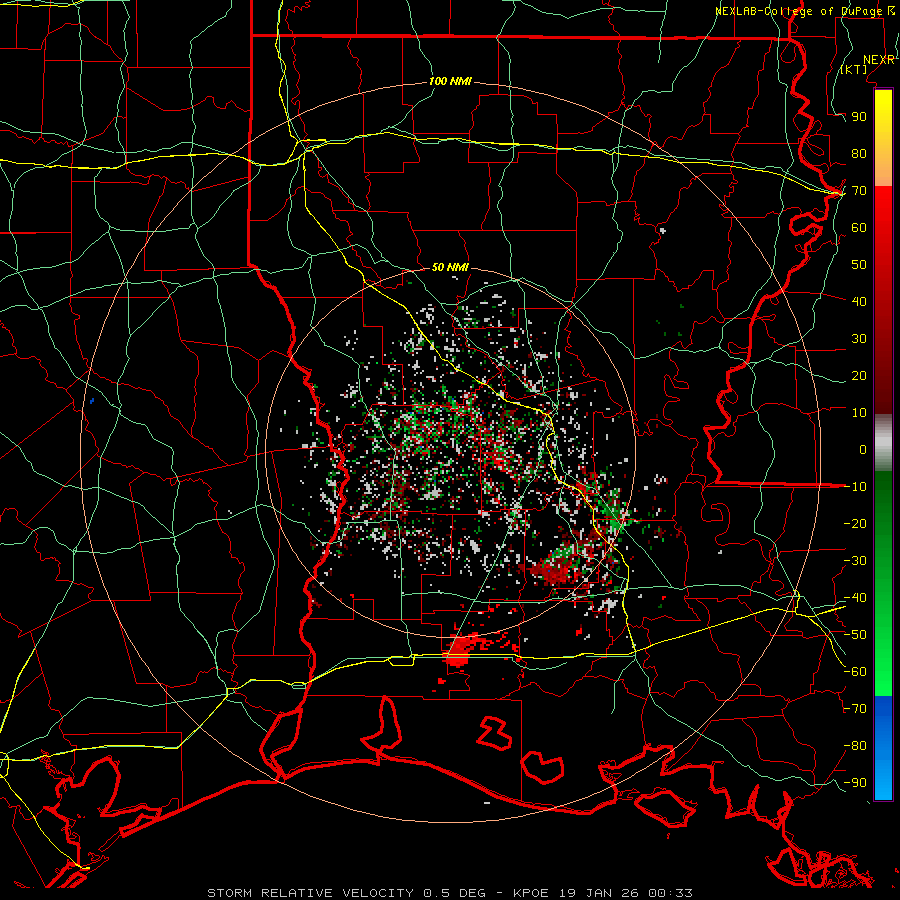Viewport: 900px width, 900px height.
Task: Click the positive 10 kt scale label
Action: pos(859,413)
